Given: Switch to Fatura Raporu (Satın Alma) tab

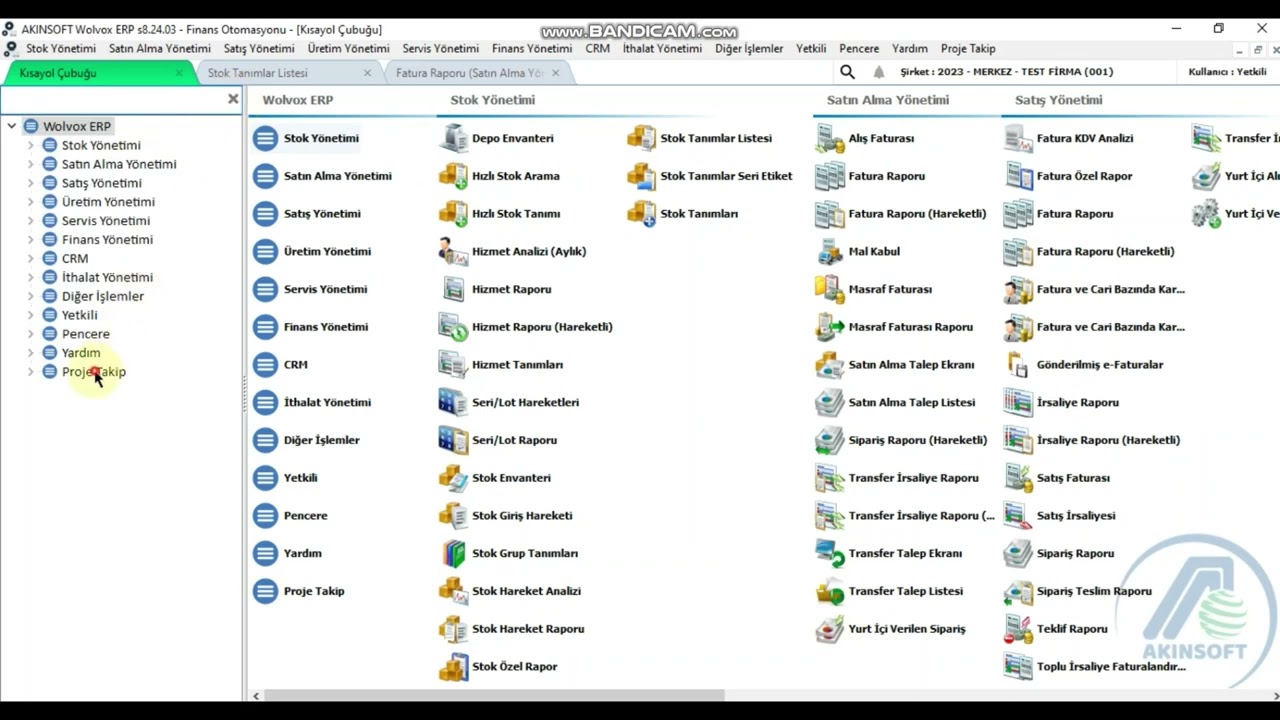Looking at the screenshot, I should (x=470, y=73).
